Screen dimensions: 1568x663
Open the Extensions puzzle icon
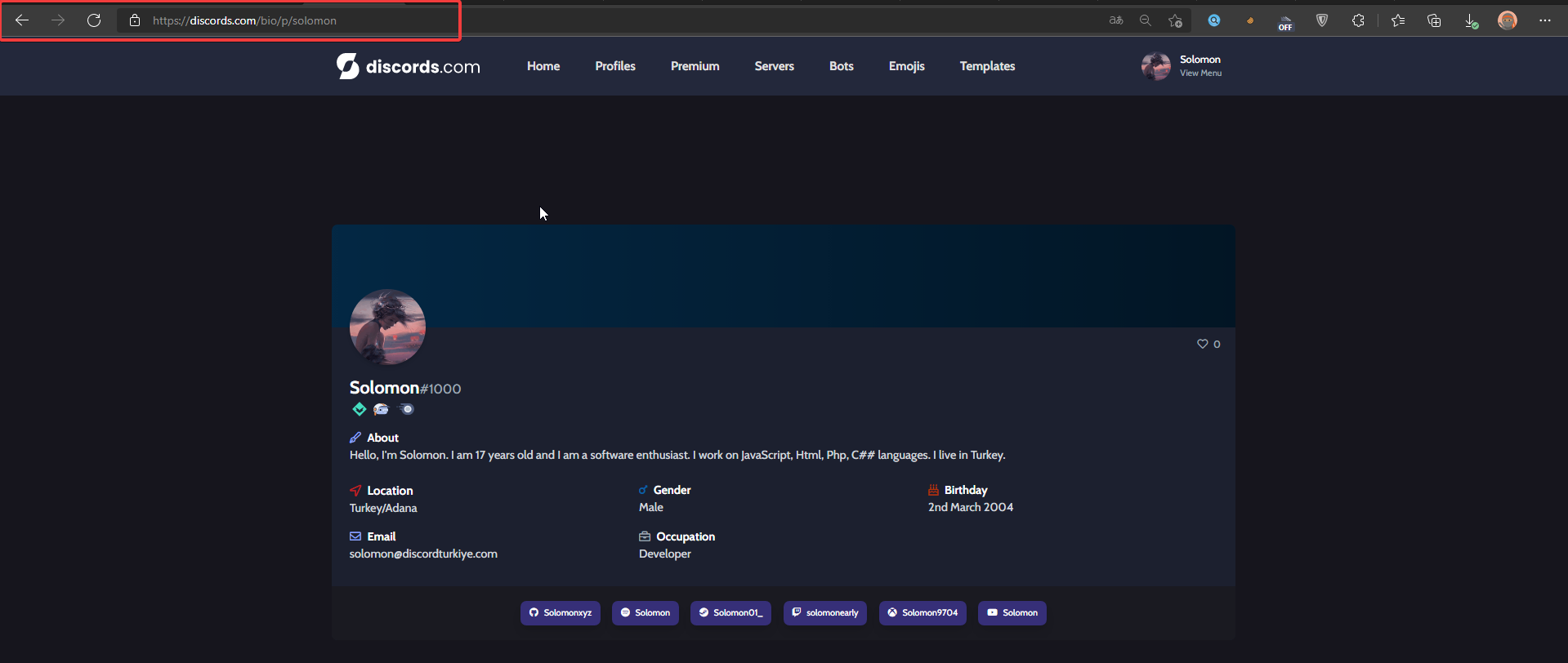tap(1358, 20)
